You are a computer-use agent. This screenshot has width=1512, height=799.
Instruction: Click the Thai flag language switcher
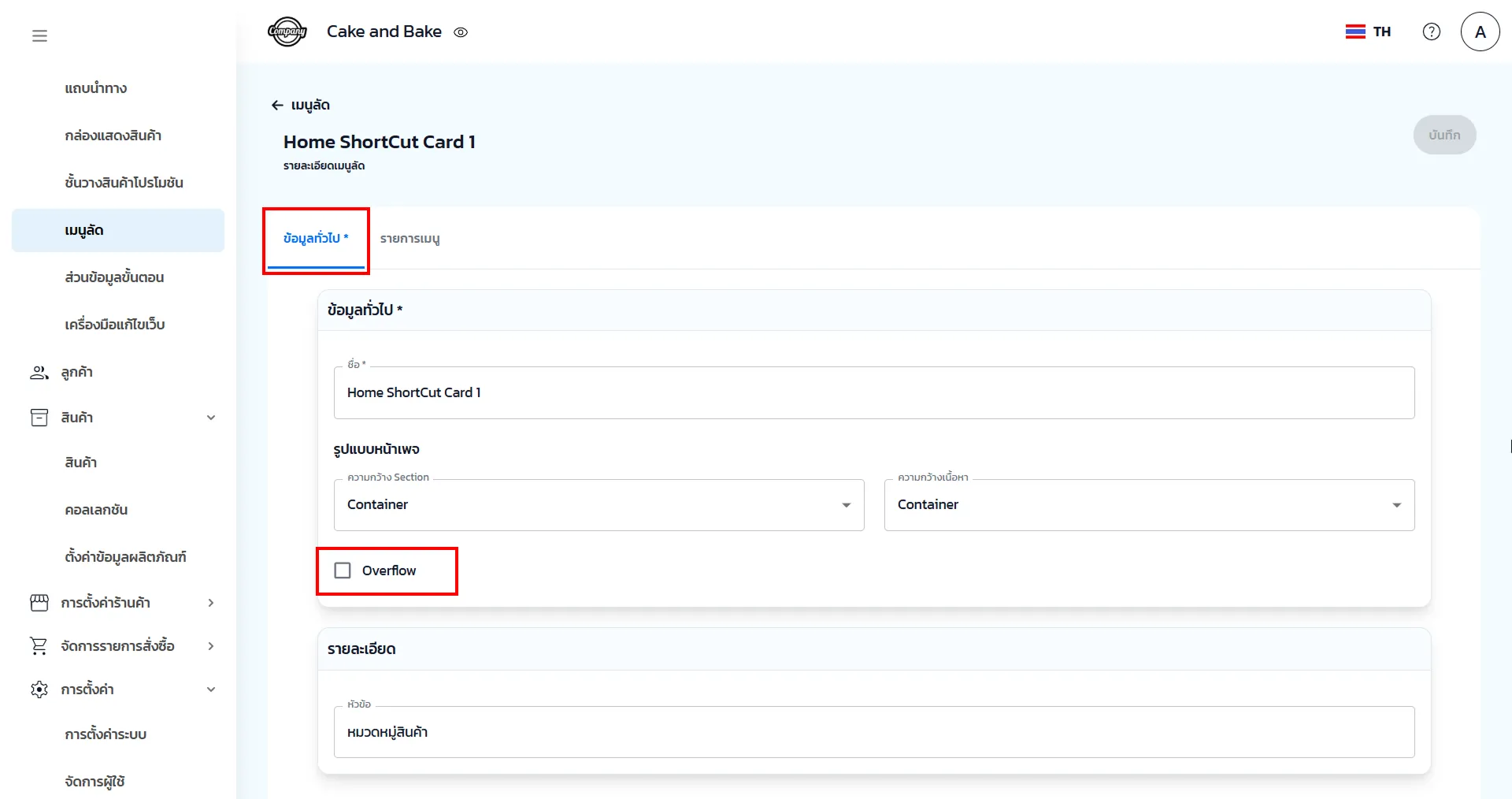[x=1367, y=32]
